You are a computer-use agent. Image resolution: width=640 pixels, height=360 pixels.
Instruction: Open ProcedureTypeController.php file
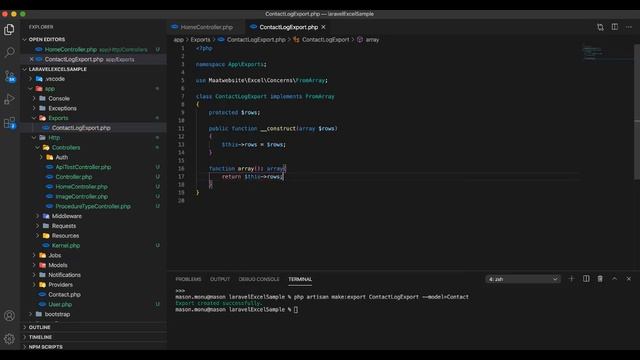(93, 206)
